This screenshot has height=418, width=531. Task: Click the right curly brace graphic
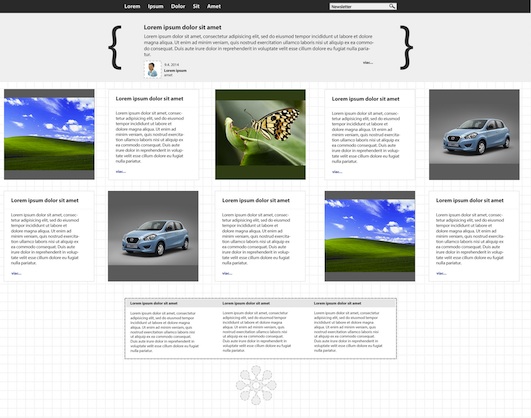point(406,47)
